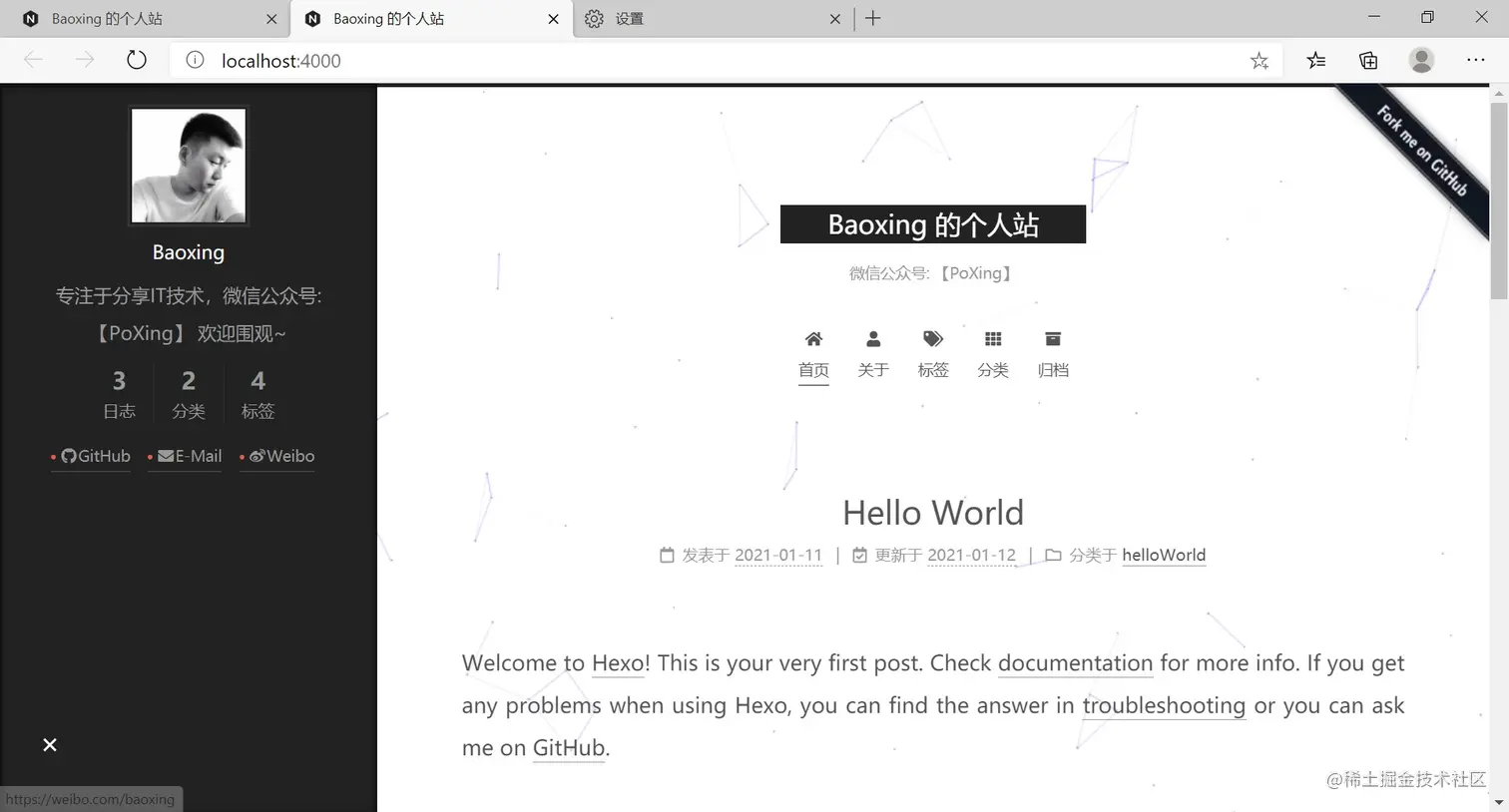
Task: Open the browser settings and more menu
Action: tap(1476, 60)
